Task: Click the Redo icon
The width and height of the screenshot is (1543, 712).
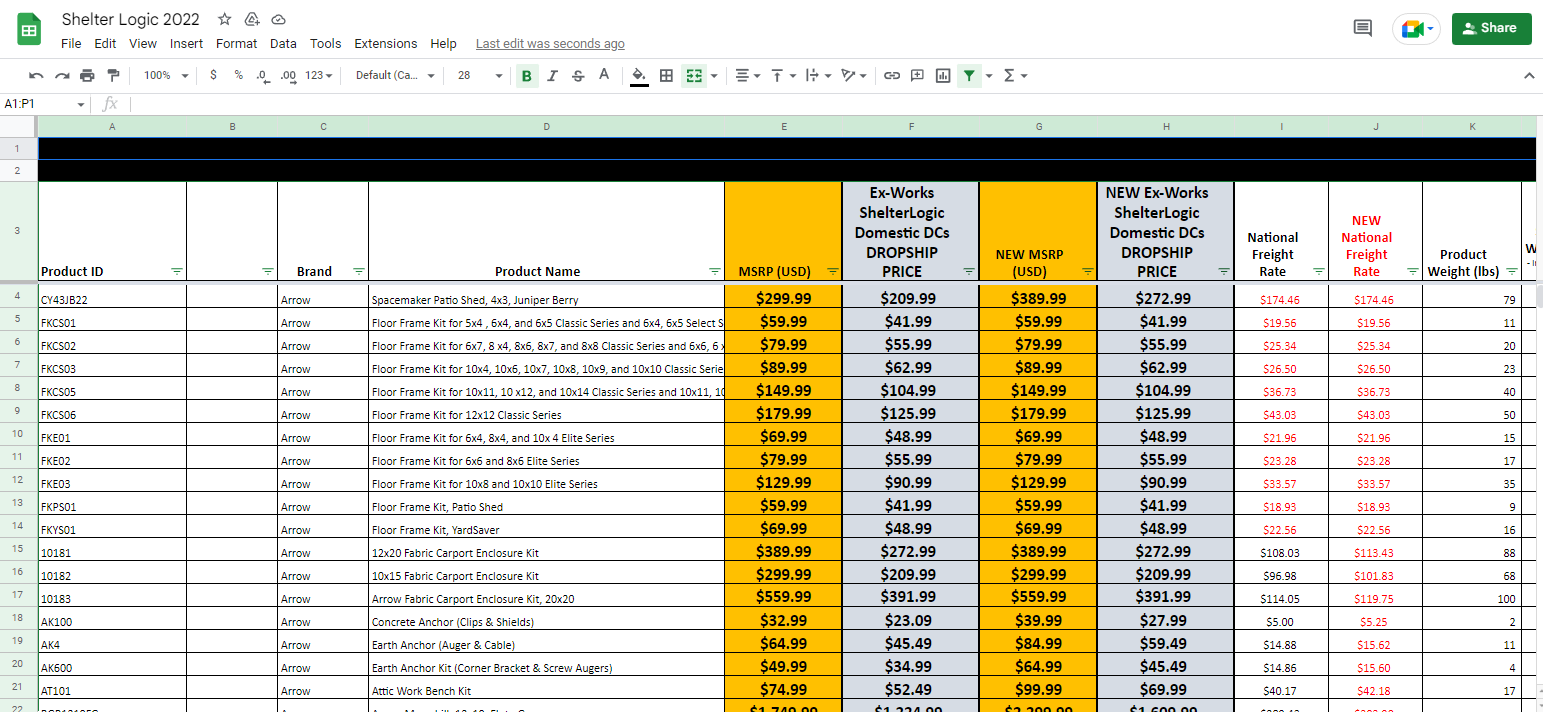Action: pyautogui.click(x=62, y=75)
